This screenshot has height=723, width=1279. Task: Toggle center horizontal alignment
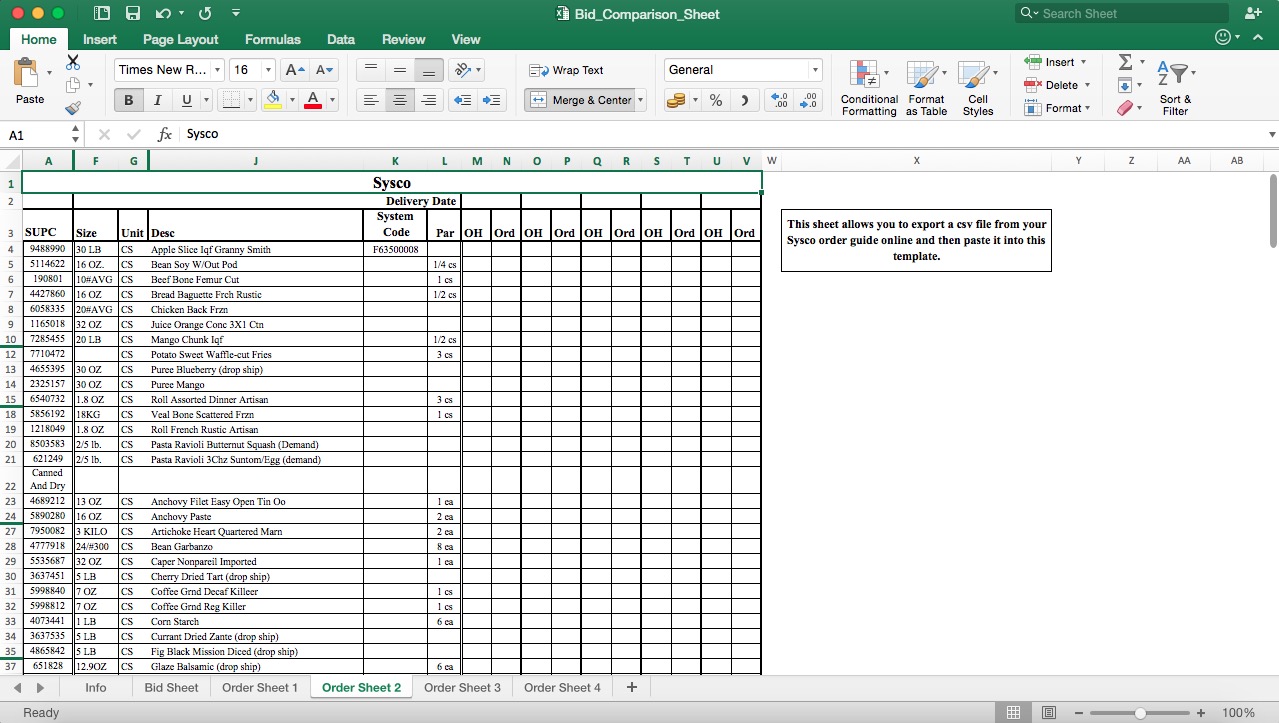pos(400,100)
